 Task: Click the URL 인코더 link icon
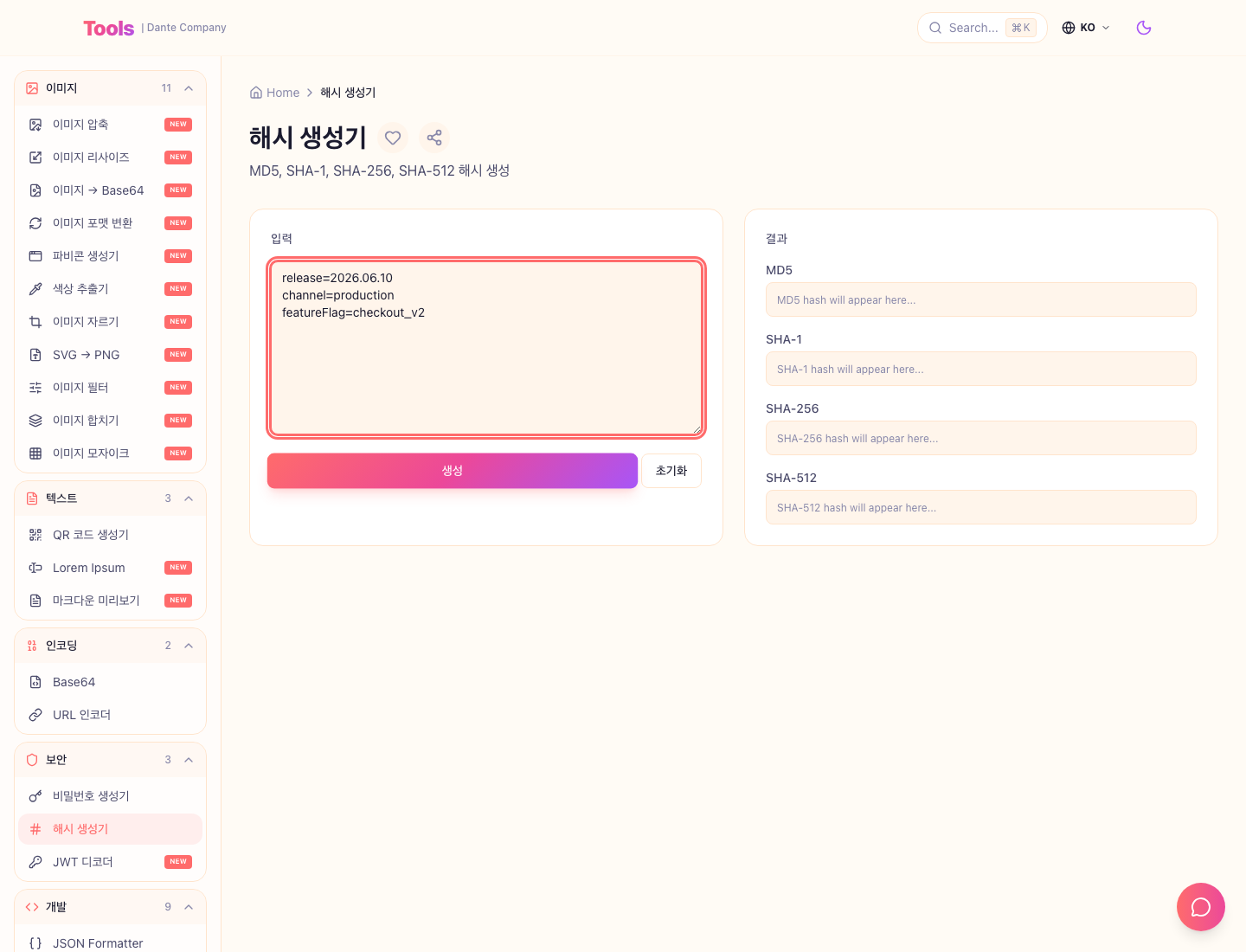[35, 715]
